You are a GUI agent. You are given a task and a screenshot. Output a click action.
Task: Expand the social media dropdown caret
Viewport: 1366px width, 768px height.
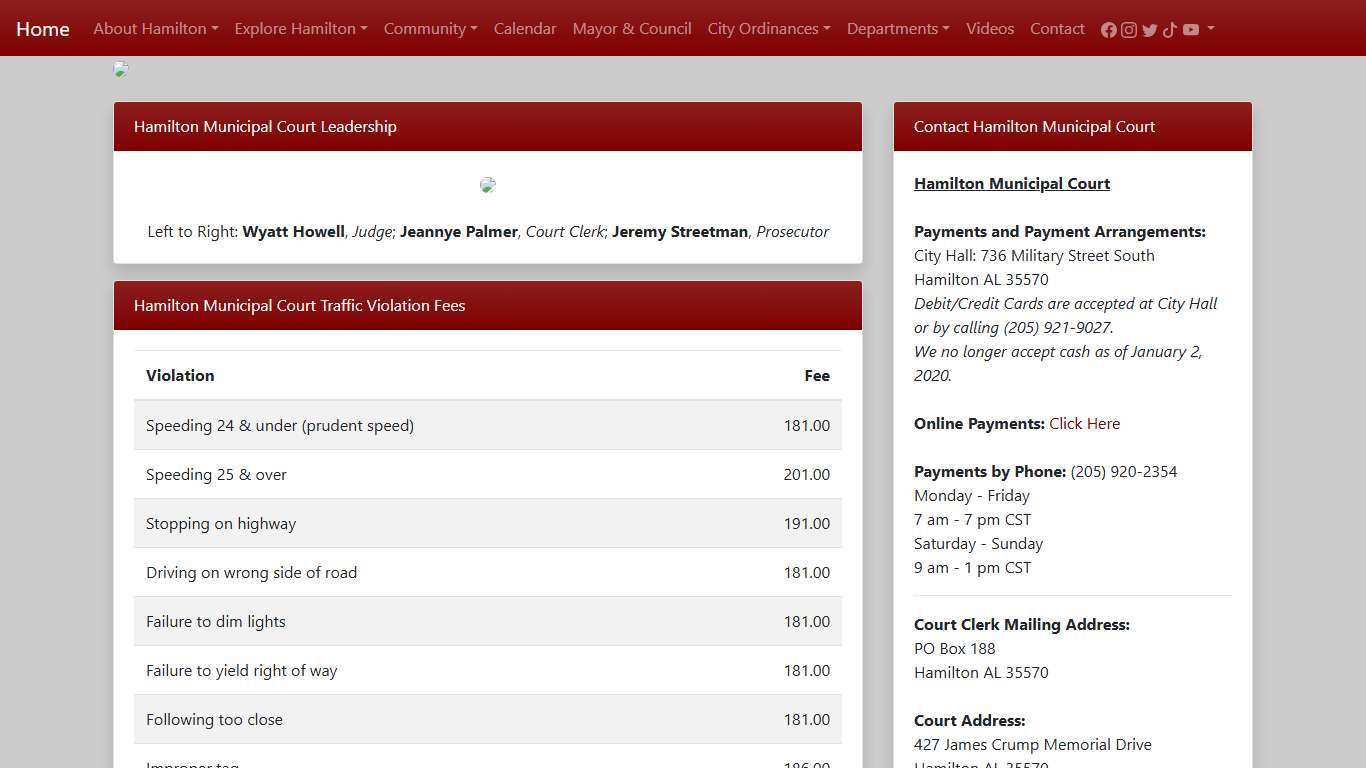pos(1211,29)
